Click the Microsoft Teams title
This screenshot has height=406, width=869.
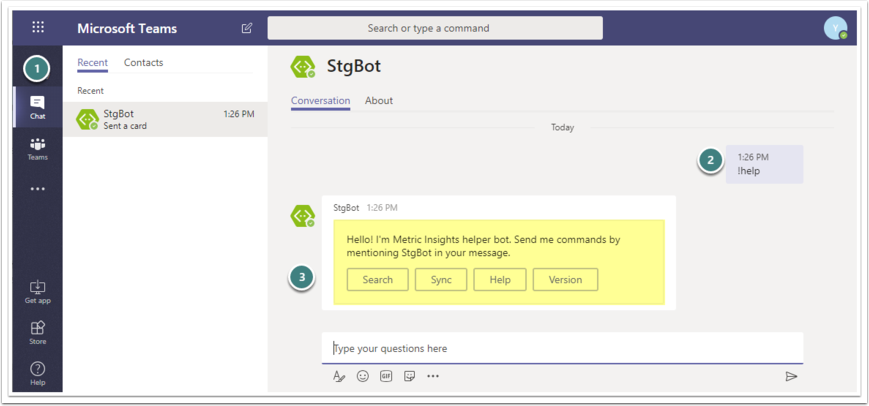coord(127,28)
